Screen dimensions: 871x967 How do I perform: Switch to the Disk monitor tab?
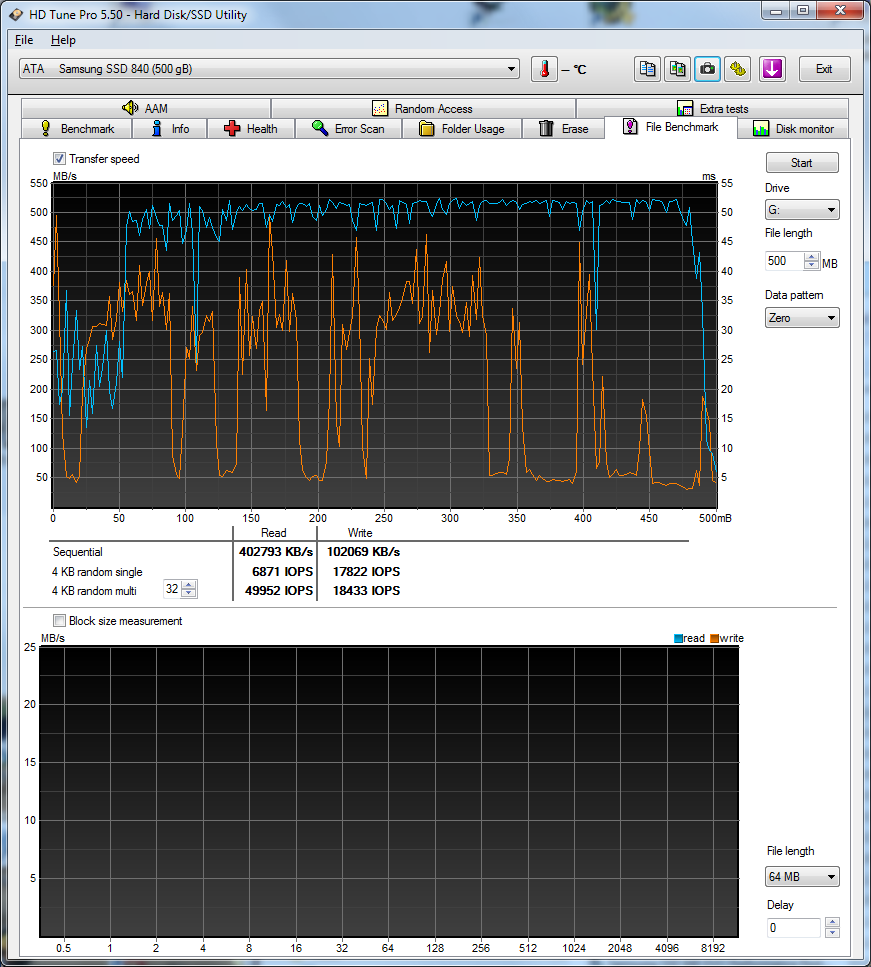pyautogui.click(x=793, y=129)
